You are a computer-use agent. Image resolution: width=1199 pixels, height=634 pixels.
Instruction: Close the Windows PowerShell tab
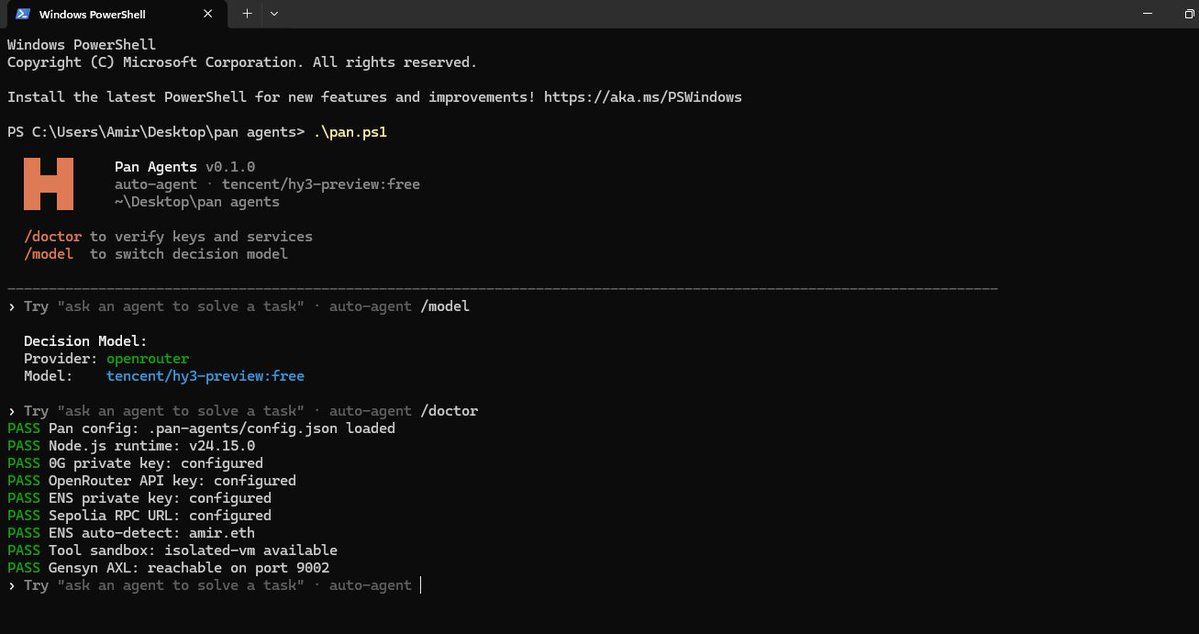[207, 14]
